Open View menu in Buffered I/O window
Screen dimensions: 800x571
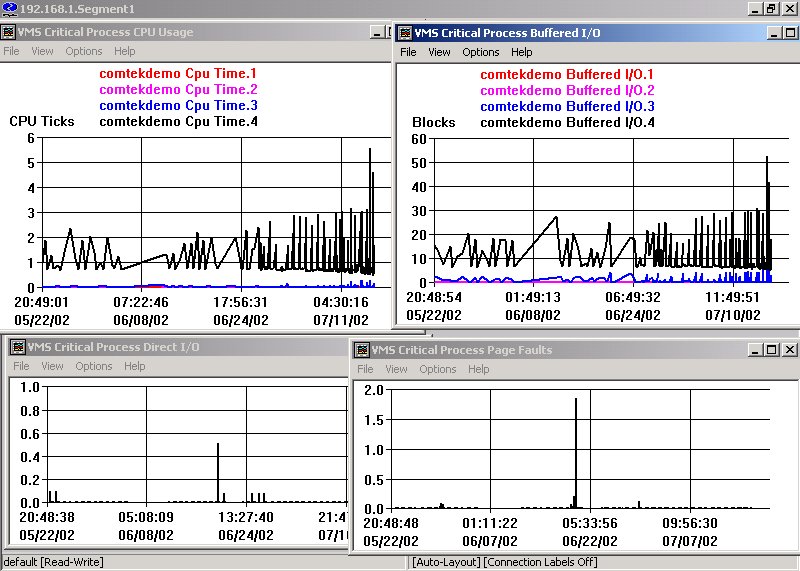click(x=439, y=52)
